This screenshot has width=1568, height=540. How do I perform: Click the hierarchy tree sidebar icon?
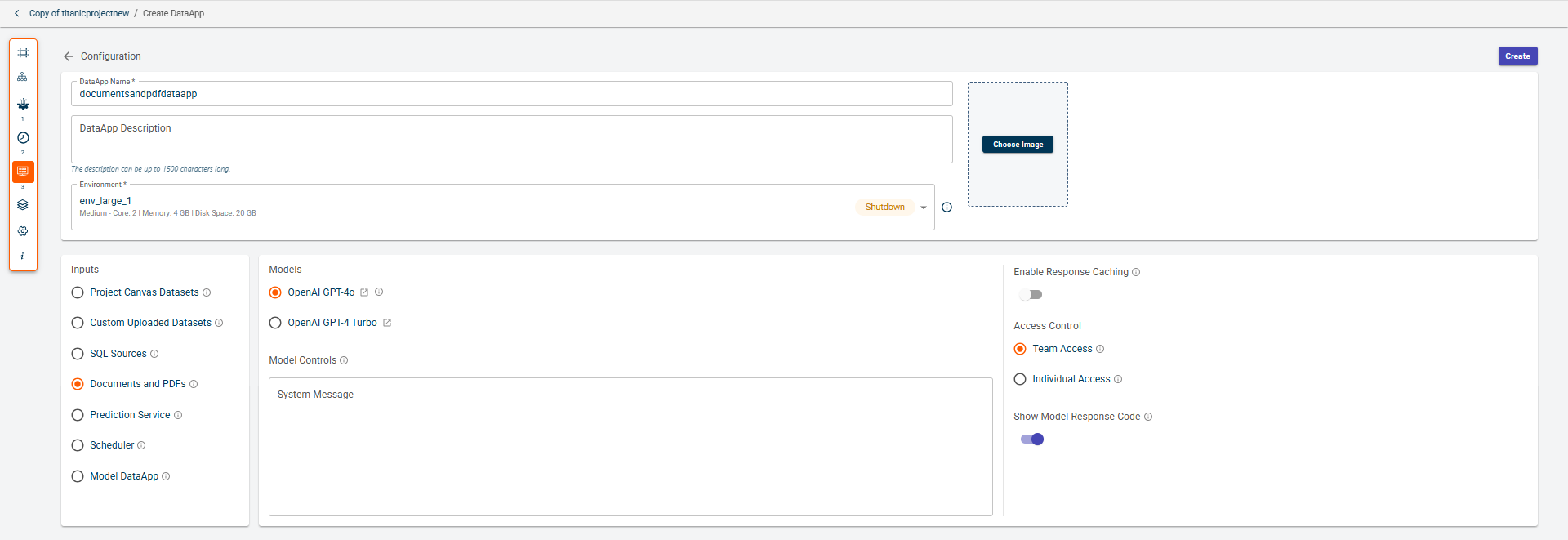click(23, 77)
